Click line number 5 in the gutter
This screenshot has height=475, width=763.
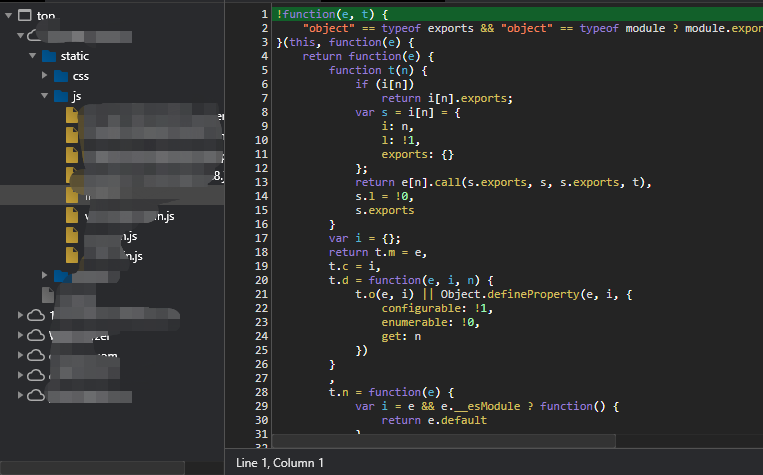tap(264, 70)
